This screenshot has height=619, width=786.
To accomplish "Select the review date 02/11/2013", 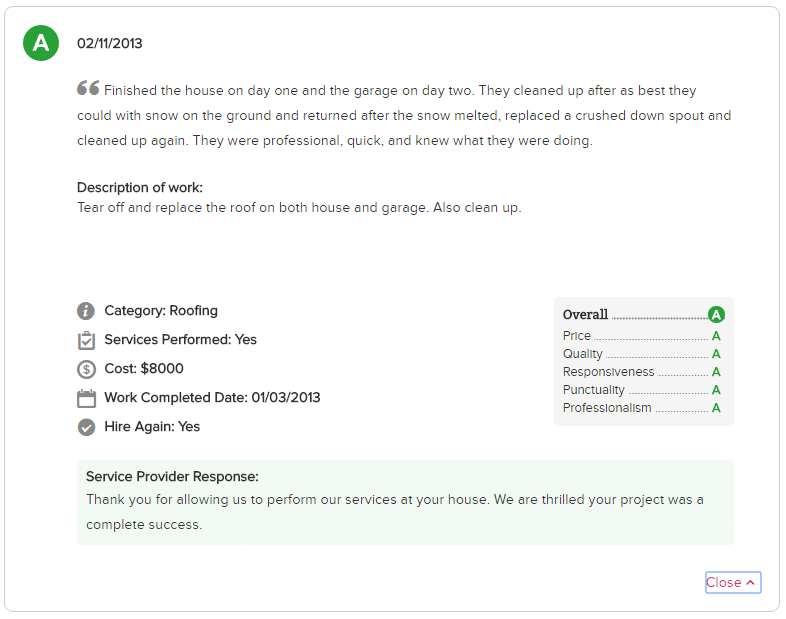I will click(x=110, y=44).
